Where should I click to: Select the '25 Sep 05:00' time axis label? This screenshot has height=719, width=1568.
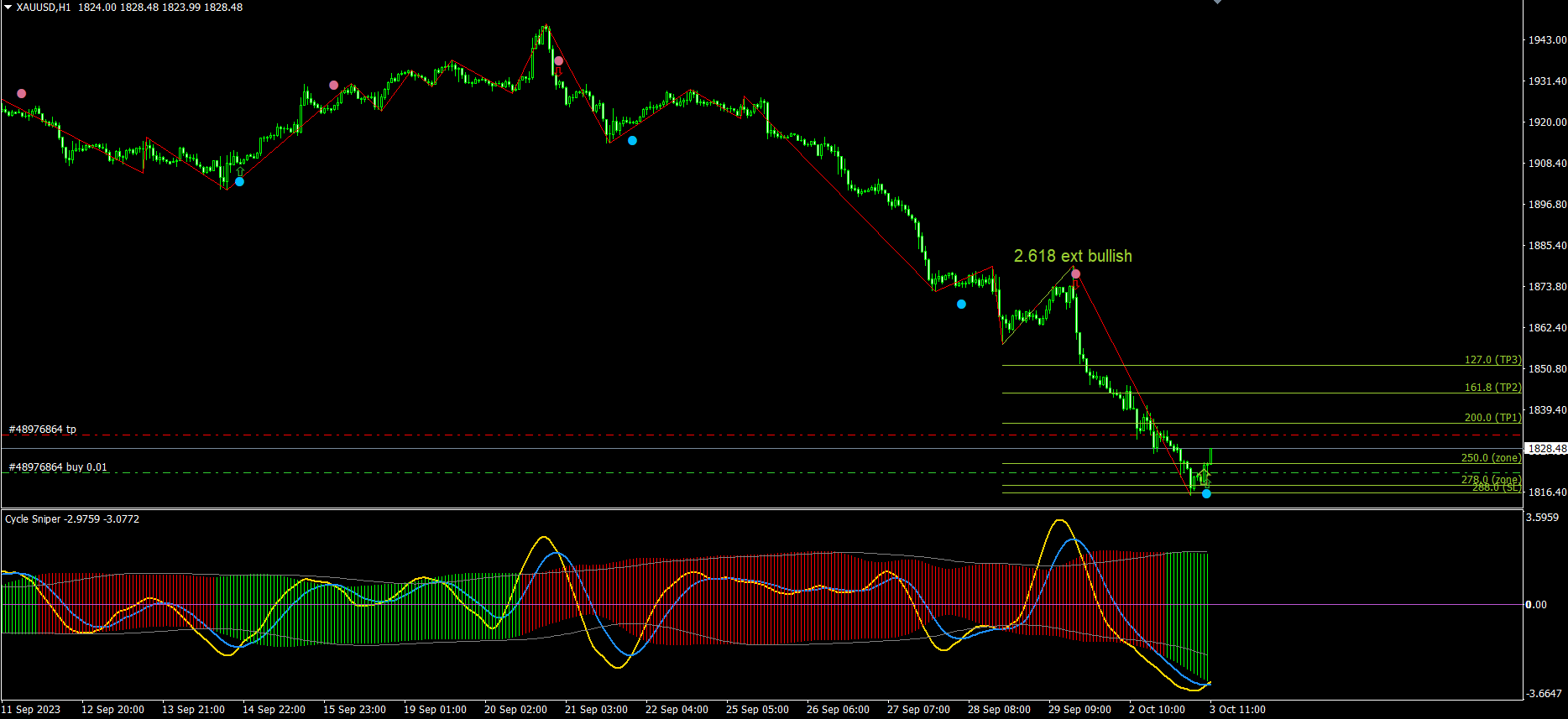(x=757, y=710)
